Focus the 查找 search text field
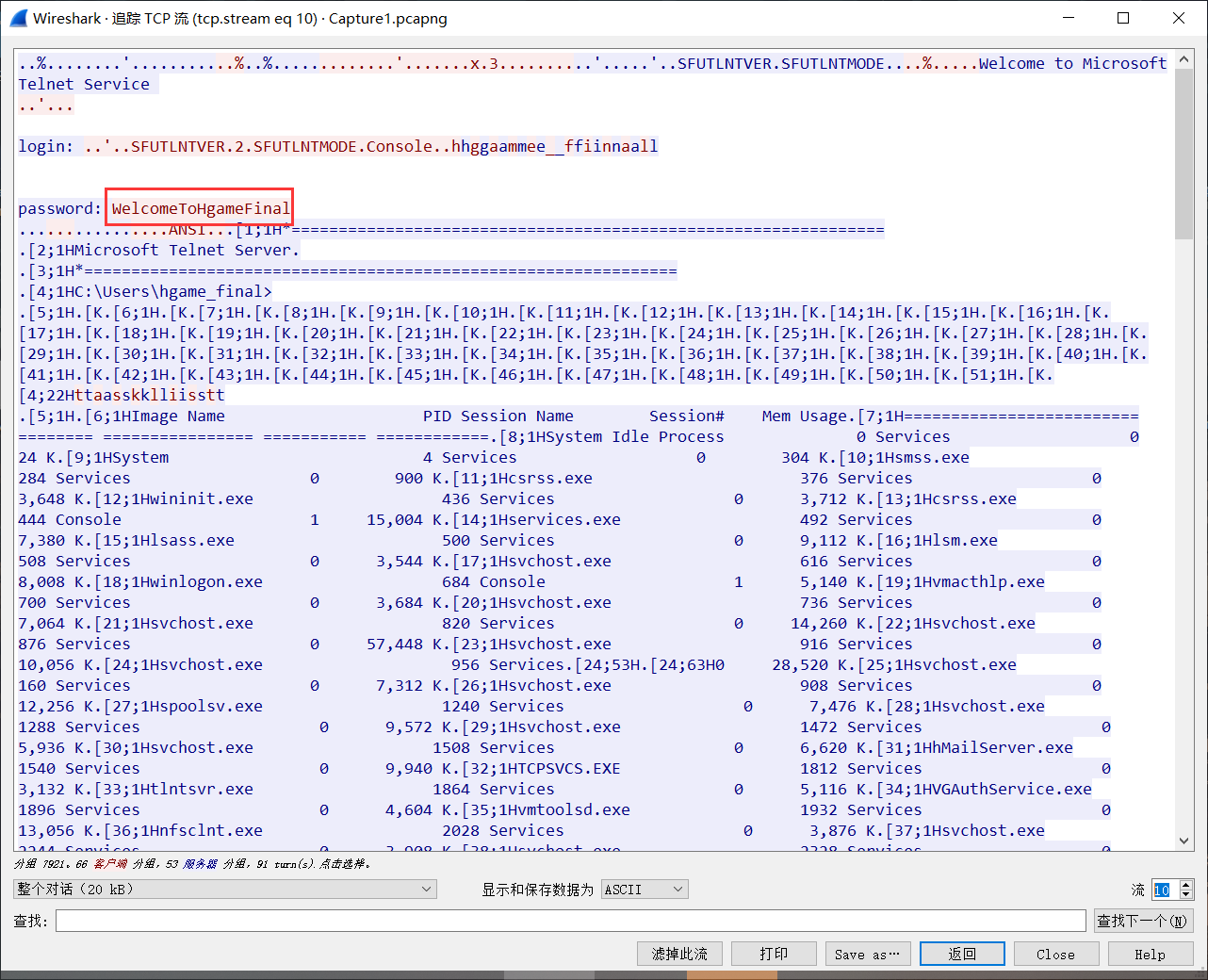This screenshot has height=980, width=1208. point(570,921)
